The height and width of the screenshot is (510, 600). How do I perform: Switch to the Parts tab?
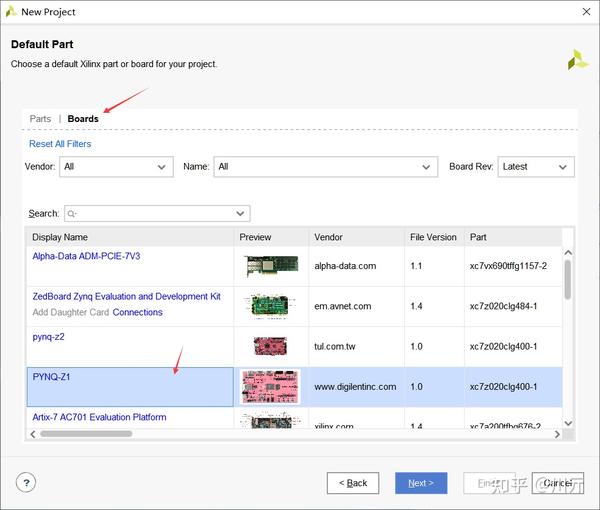click(x=40, y=119)
